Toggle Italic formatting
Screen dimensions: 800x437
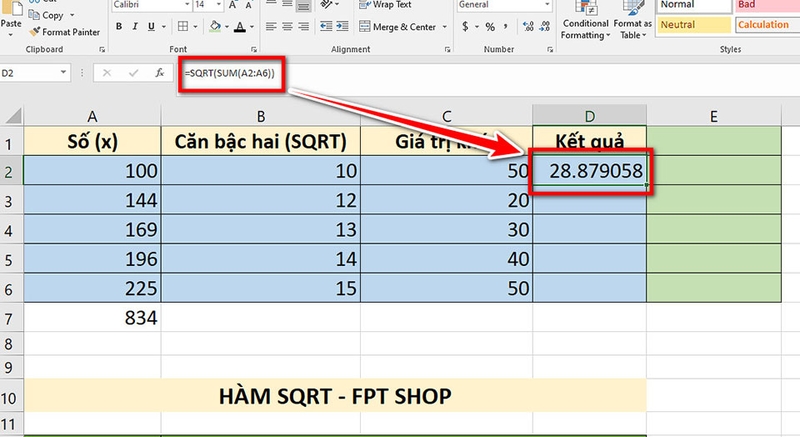pos(135,27)
